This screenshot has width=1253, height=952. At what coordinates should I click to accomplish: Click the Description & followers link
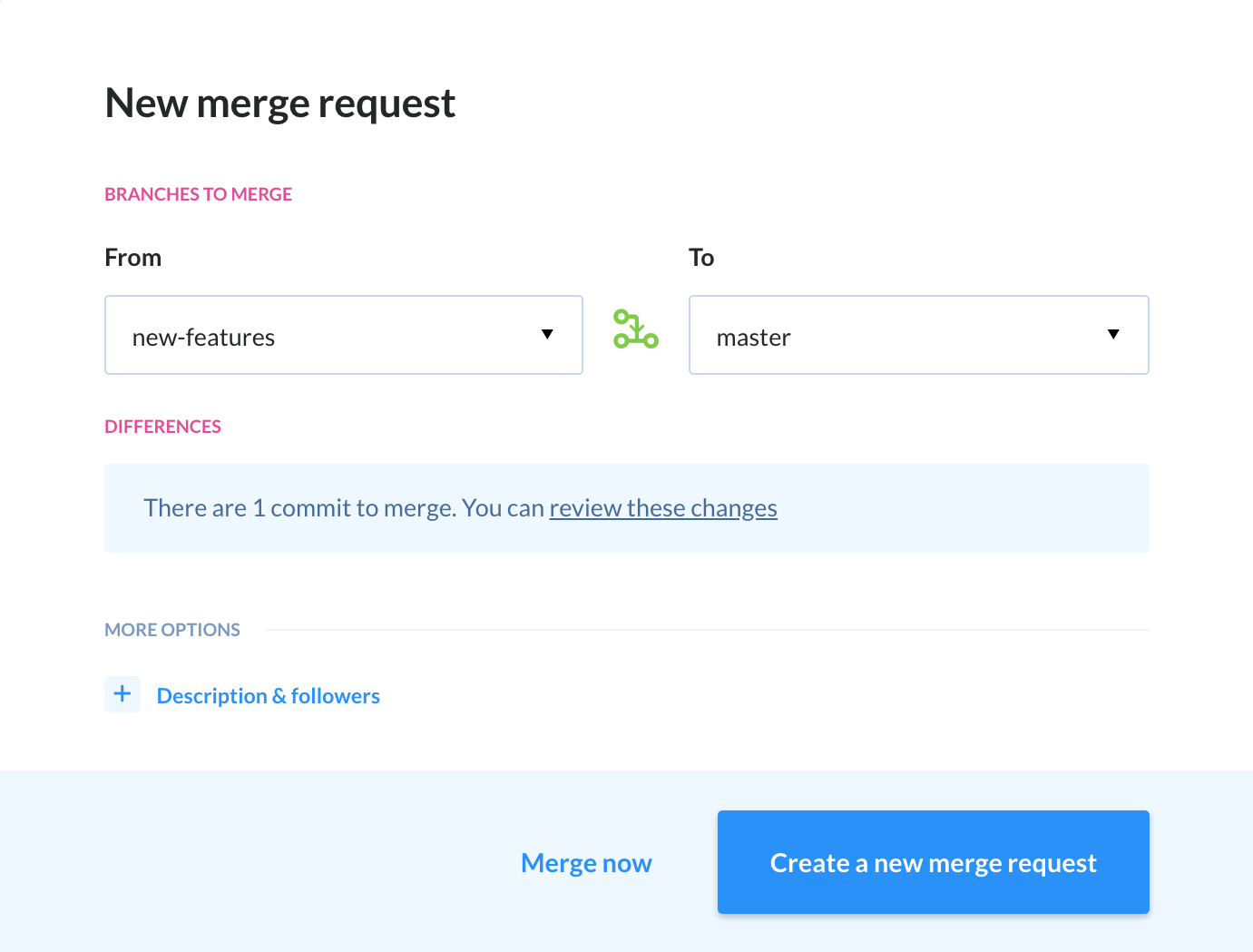click(269, 696)
